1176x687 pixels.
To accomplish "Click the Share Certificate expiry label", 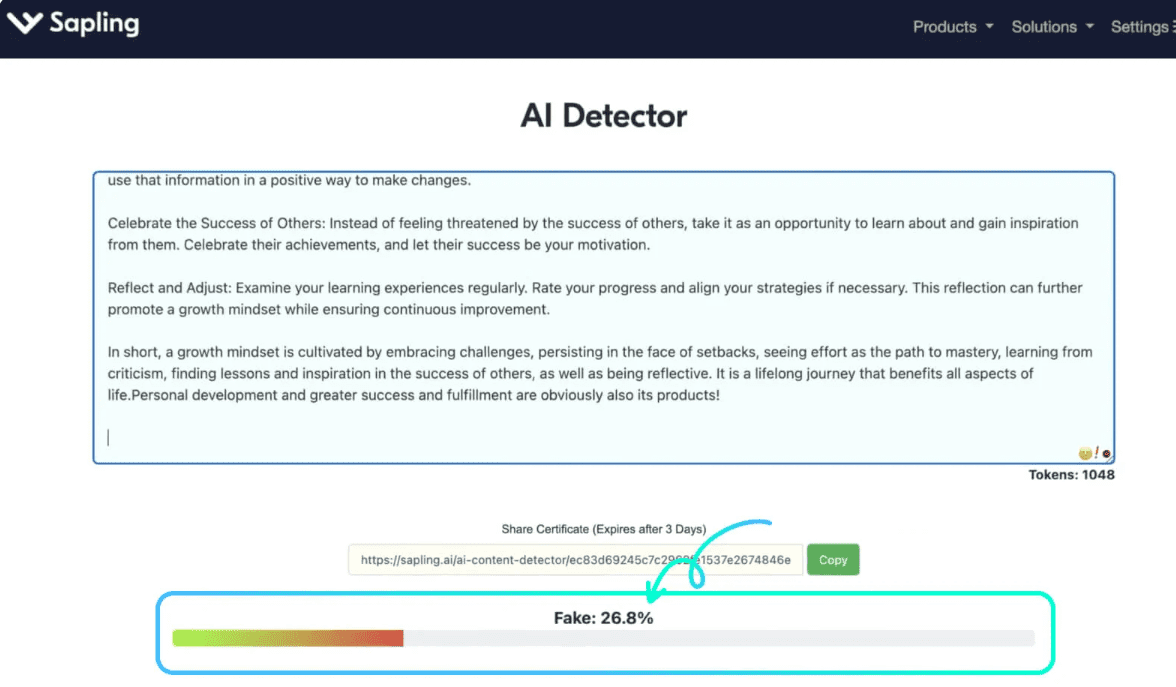I will coord(603,529).
